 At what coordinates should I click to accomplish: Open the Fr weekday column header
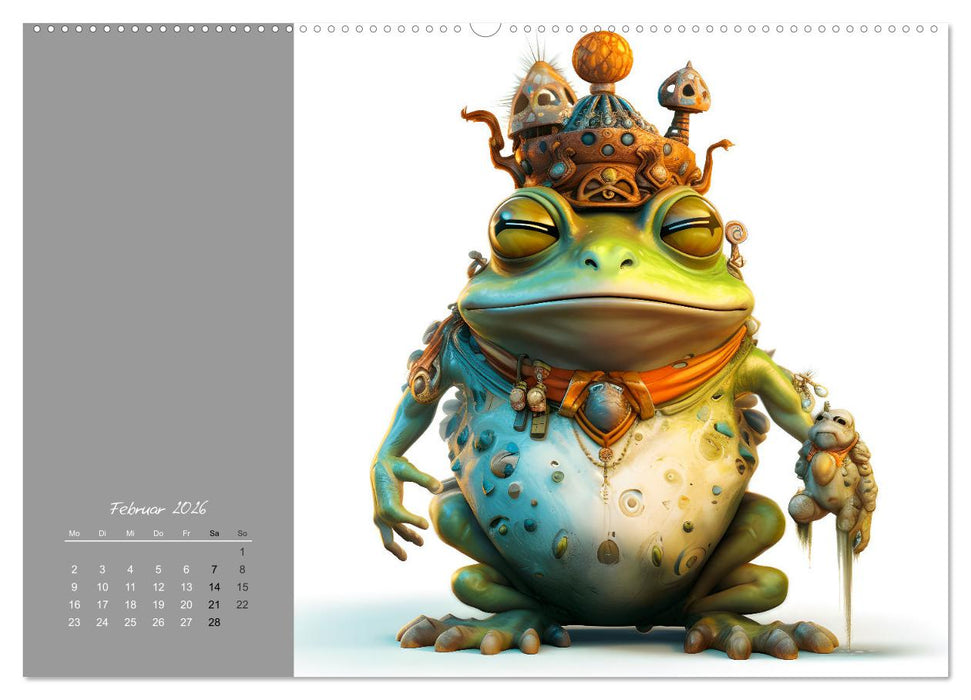184,534
